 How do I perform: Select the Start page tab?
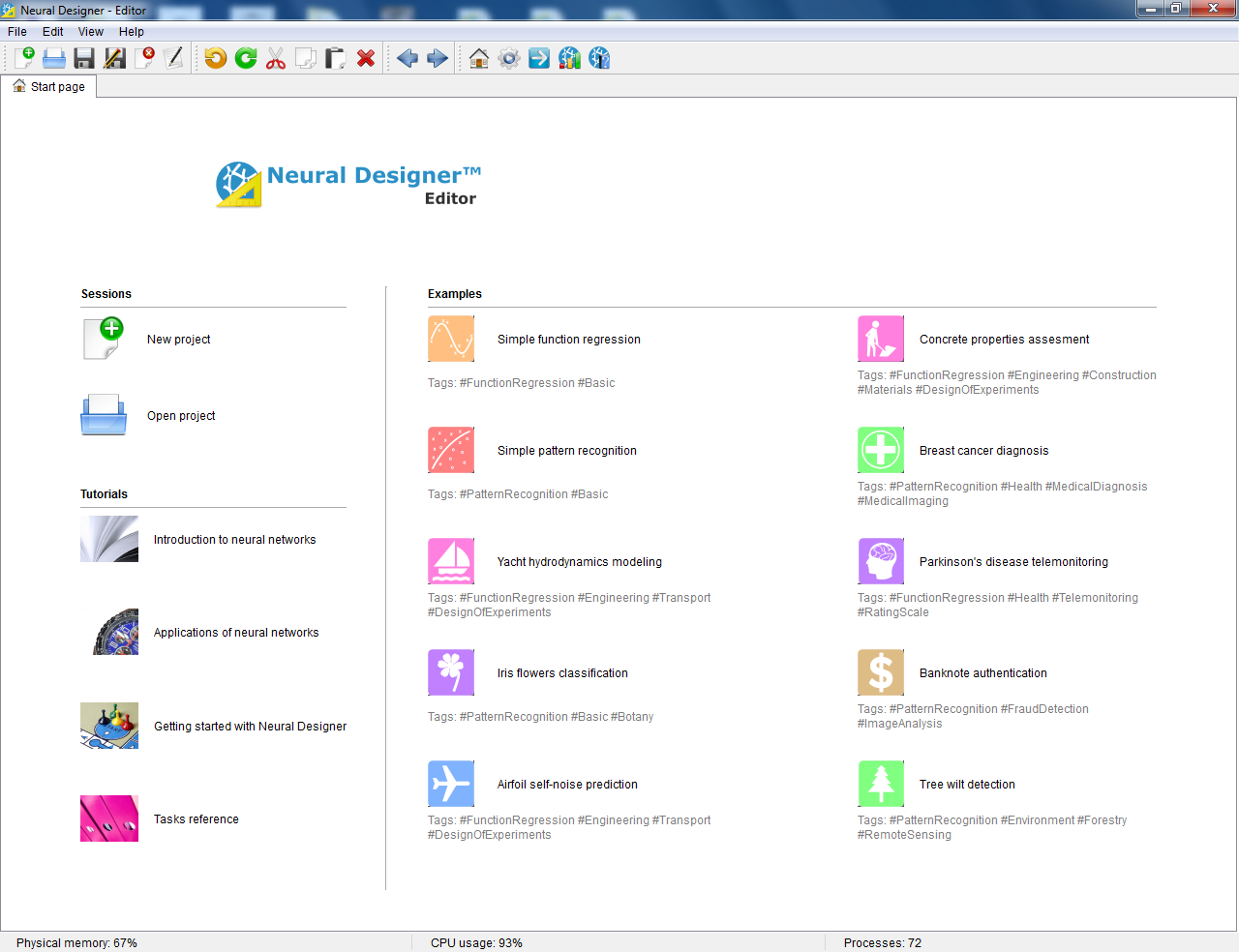[x=48, y=86]
